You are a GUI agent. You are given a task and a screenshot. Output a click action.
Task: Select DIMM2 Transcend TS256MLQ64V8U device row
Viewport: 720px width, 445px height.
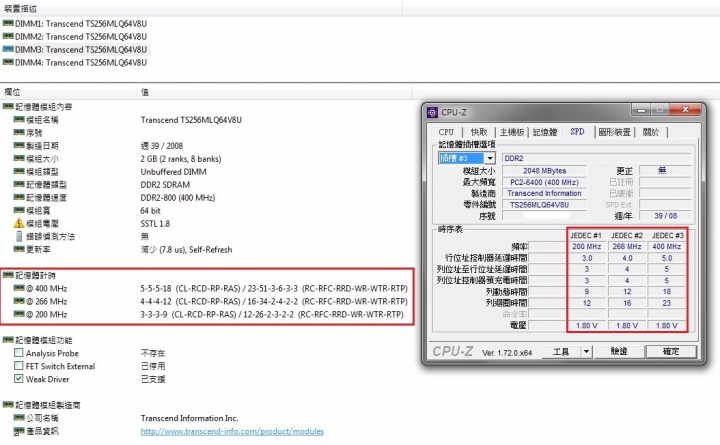pos(75,36)
